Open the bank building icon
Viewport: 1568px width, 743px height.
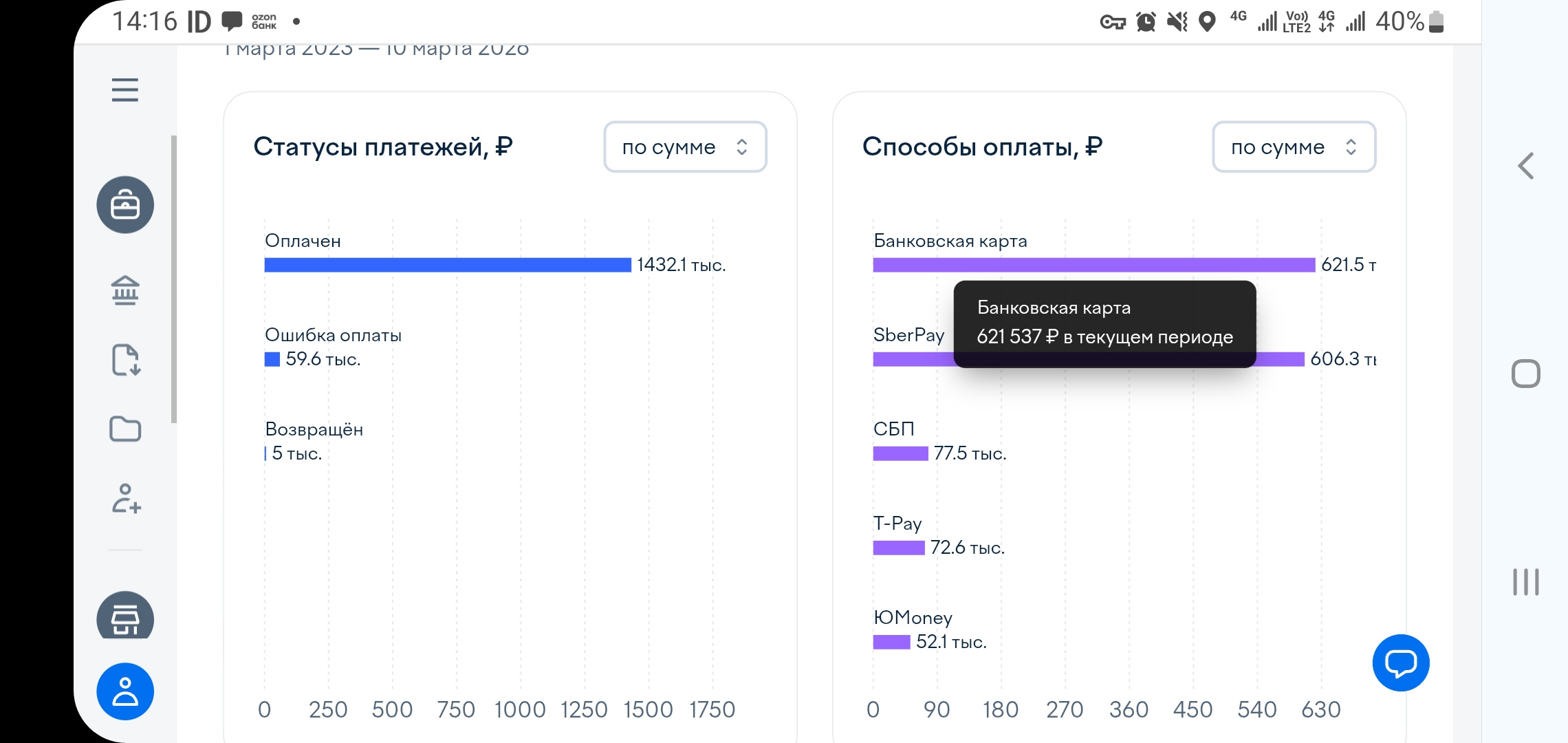coord(125,290)
